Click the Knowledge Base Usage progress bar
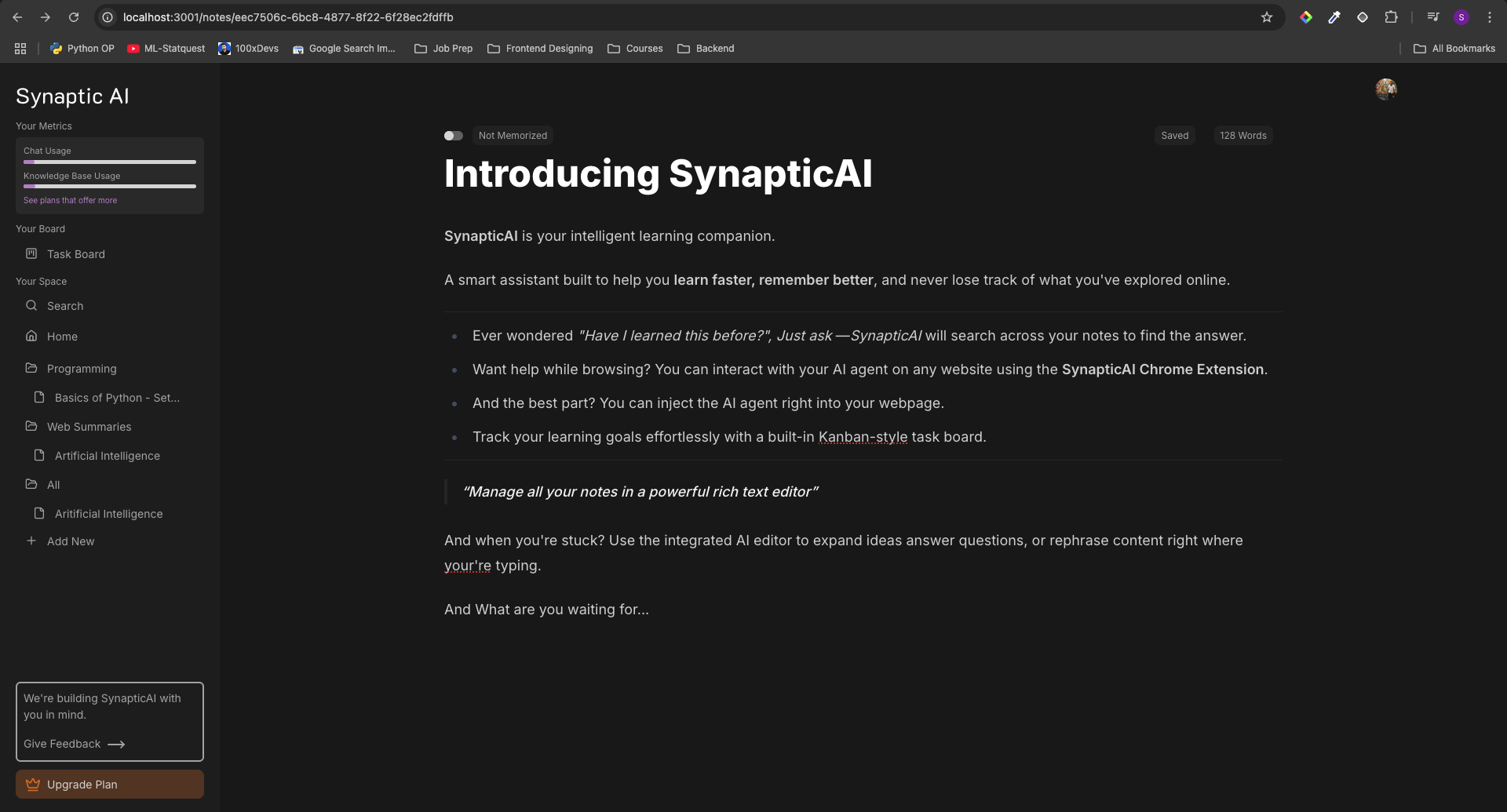 [110, 187]
